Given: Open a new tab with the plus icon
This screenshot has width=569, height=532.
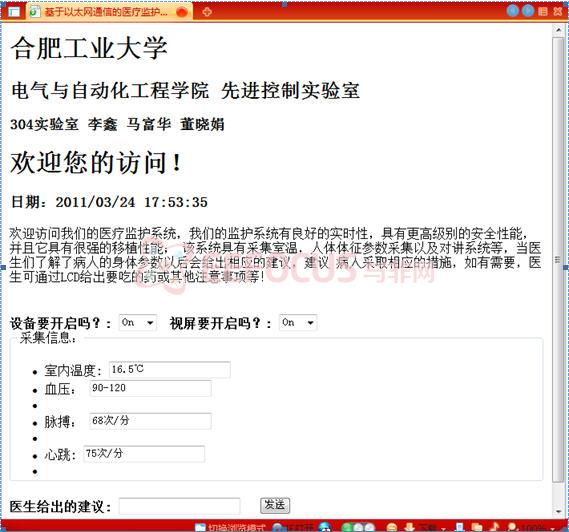Looking at the screenshot, I should click(207, 12).
